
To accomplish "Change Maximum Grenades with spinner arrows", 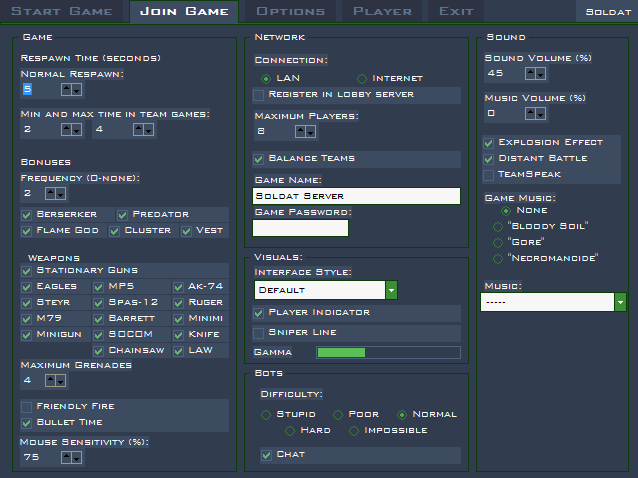I will 56,381.
